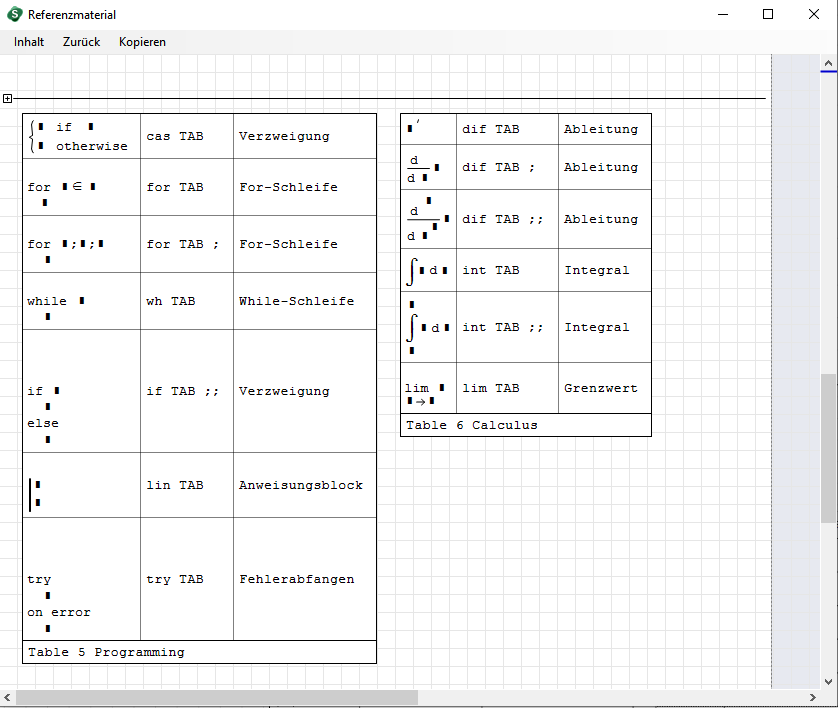The width and height of the screenshot is (838, 708).
Task: Select the d/d derivative fraction symbol
Action: pyautogui.click(x=422, y=167)
